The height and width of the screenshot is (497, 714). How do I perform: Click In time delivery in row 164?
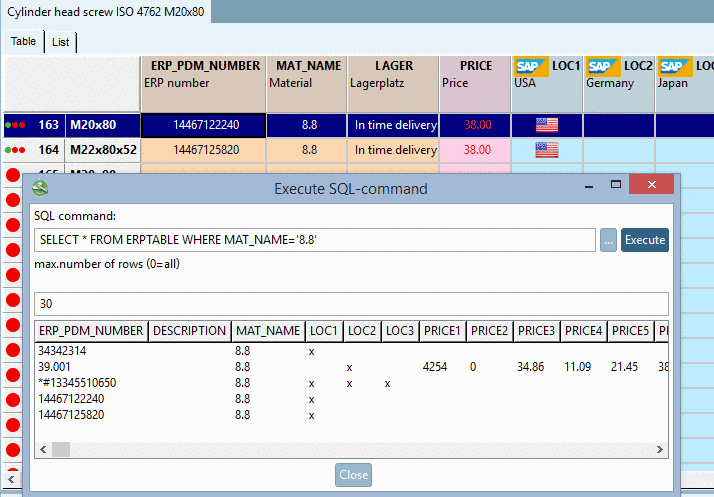[395, 150]
